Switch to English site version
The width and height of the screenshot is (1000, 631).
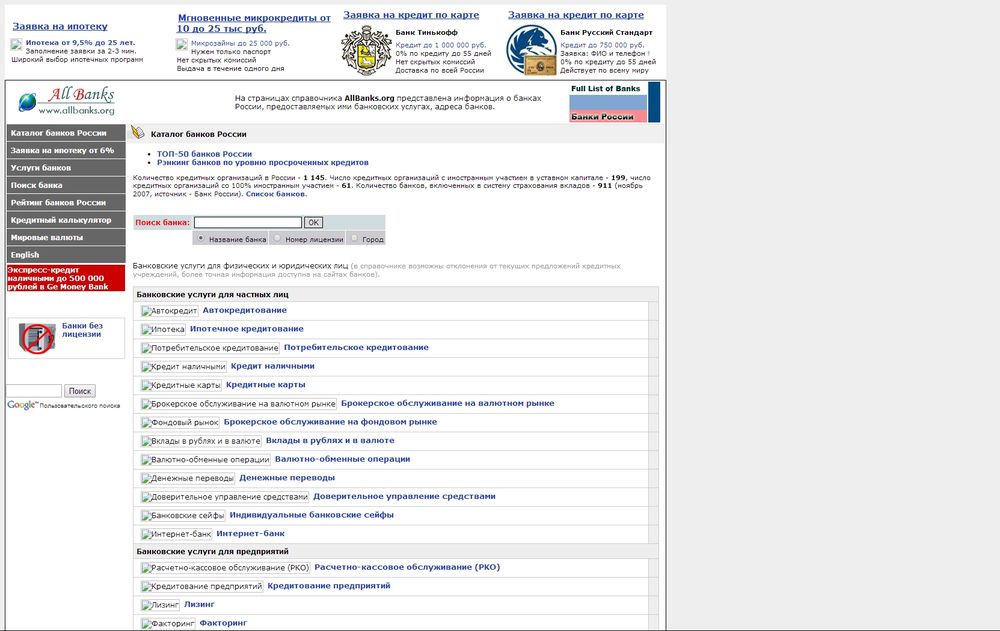[66, 255]
